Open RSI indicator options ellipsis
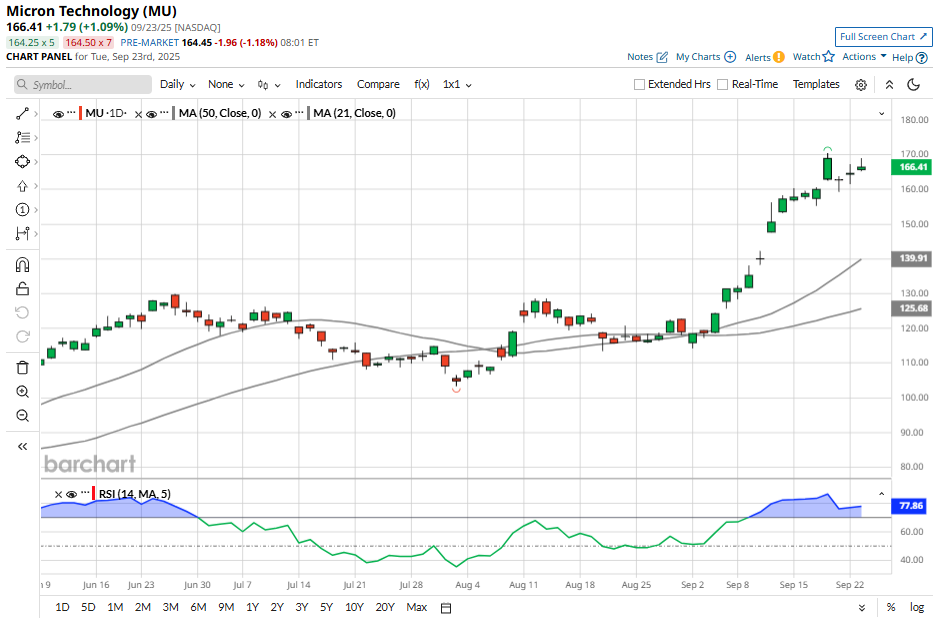Screen dimensions: 942x618 point(85,492)
